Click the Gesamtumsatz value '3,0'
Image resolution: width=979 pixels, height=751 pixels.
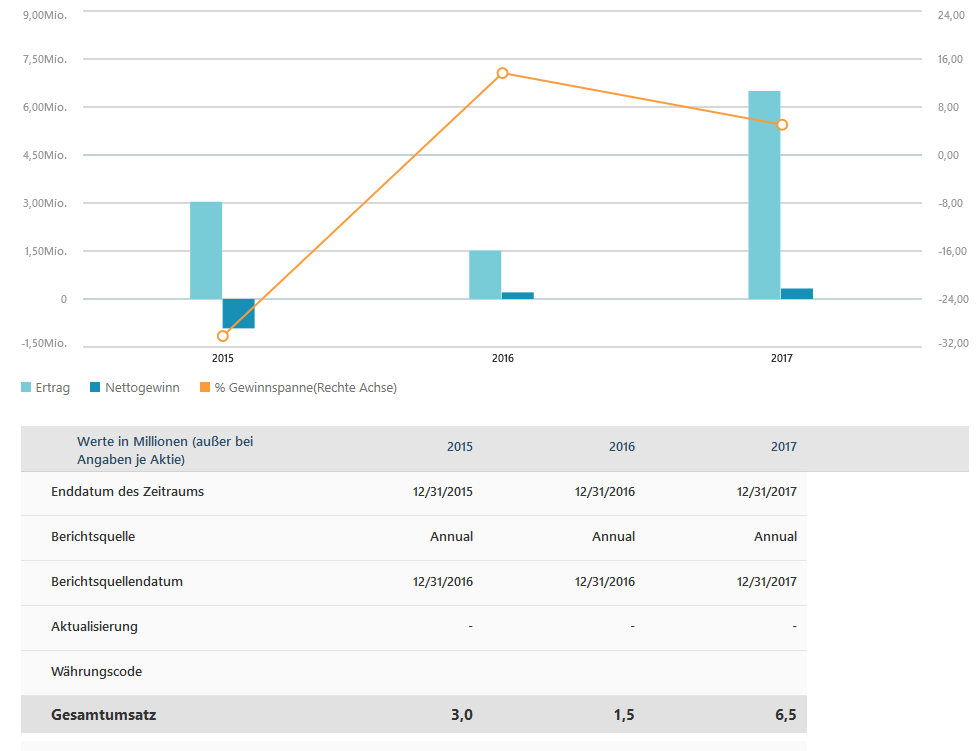pos(462,715)
